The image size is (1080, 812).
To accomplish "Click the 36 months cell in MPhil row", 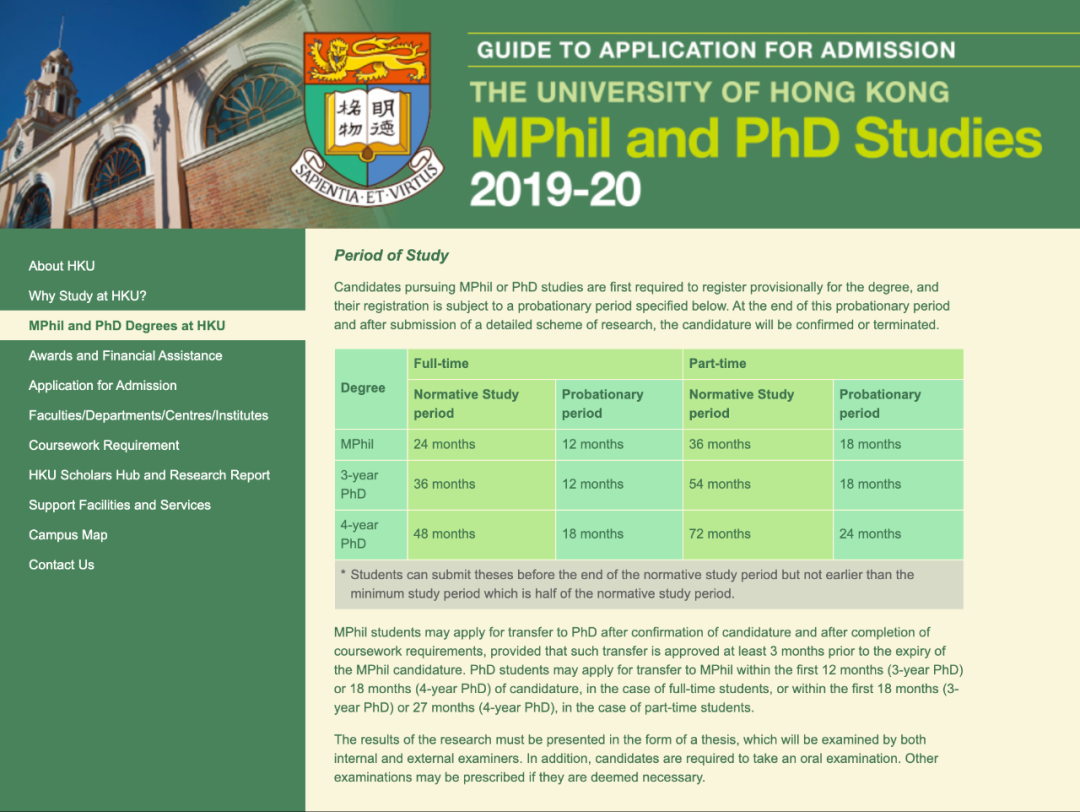I will 758,445.
